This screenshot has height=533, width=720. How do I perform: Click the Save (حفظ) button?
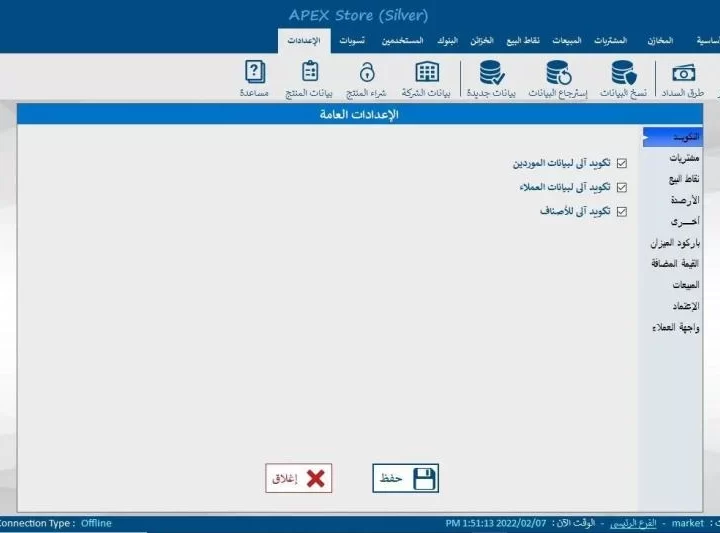click(x=405, y=478)
